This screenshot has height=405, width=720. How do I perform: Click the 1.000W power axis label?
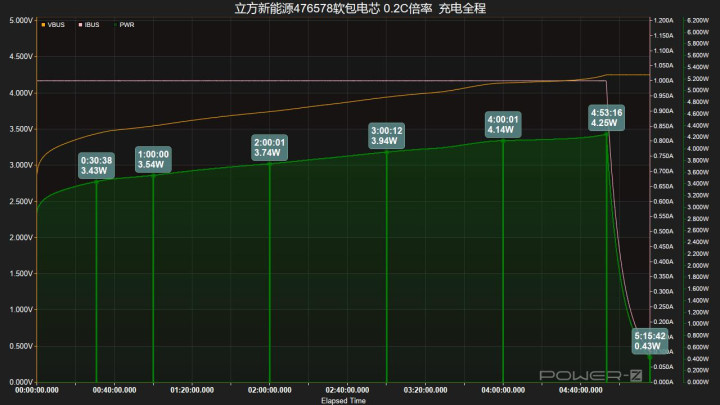coord(698,324)
